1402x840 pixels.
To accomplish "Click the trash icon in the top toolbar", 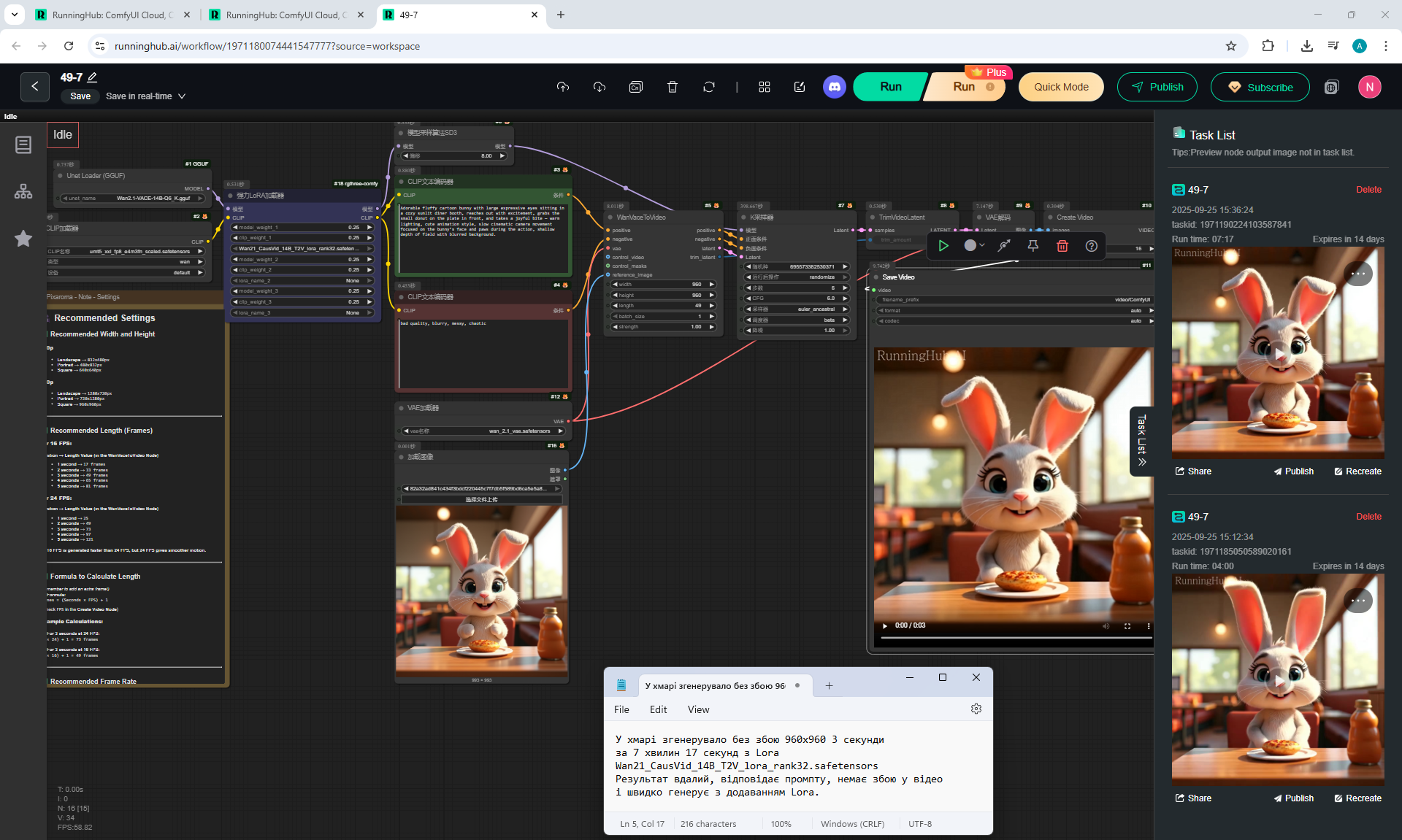I will 672,87.
